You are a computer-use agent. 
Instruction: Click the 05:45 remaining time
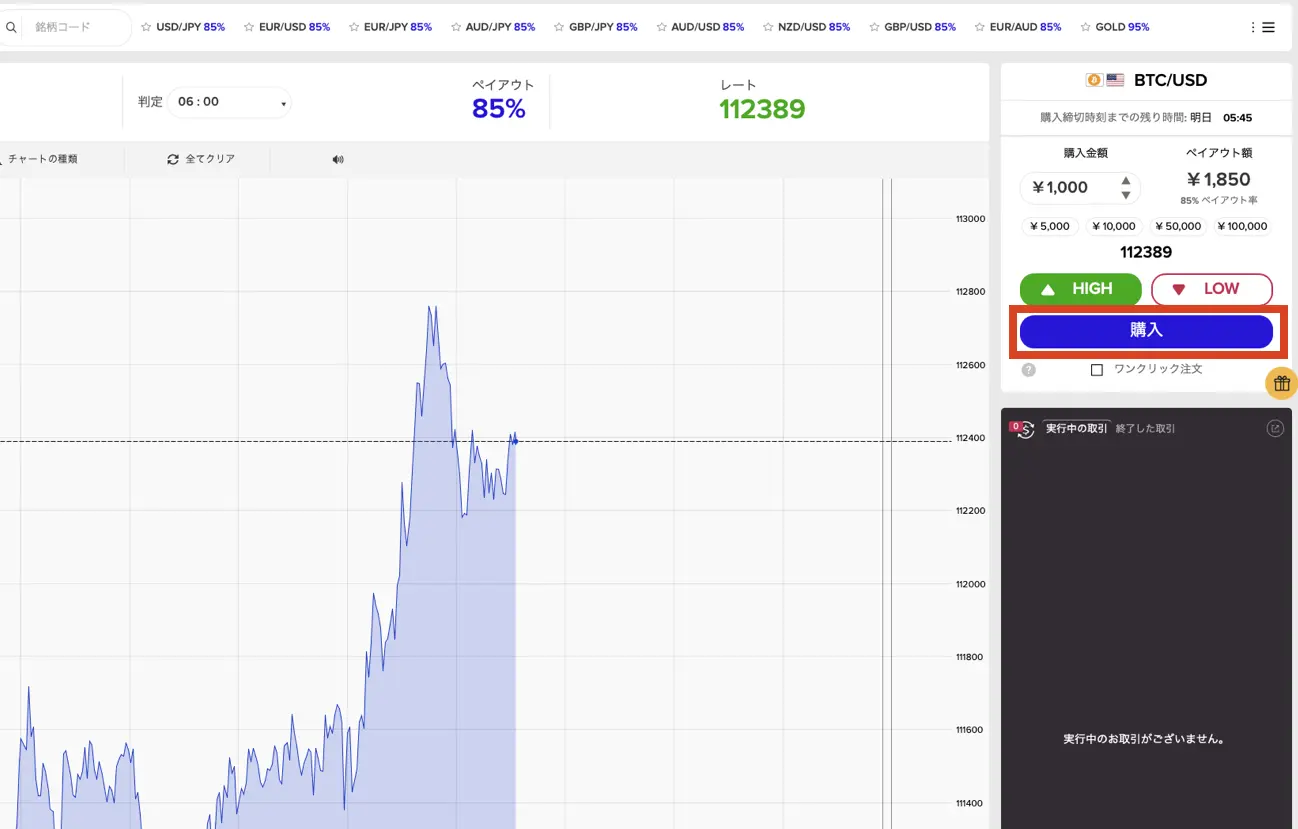(x=1237, y=118)
